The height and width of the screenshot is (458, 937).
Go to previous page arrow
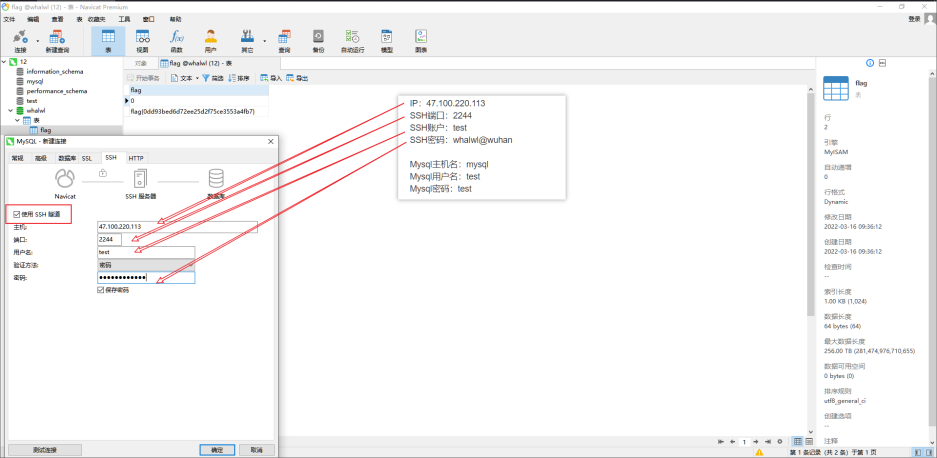pos(732,441)
